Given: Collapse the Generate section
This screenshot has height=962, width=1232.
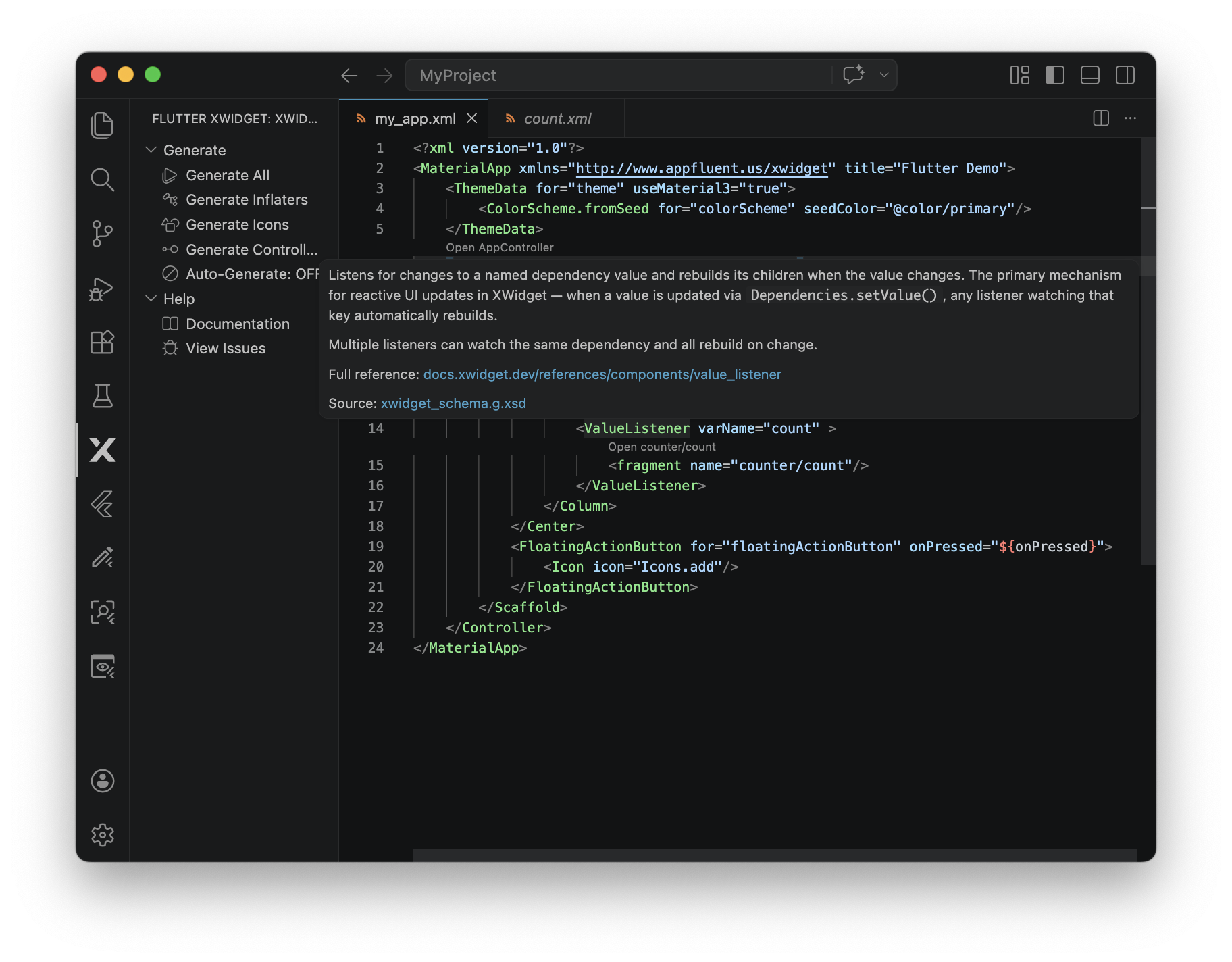Looking at the screenshot, I should click(x=151, y=149).
